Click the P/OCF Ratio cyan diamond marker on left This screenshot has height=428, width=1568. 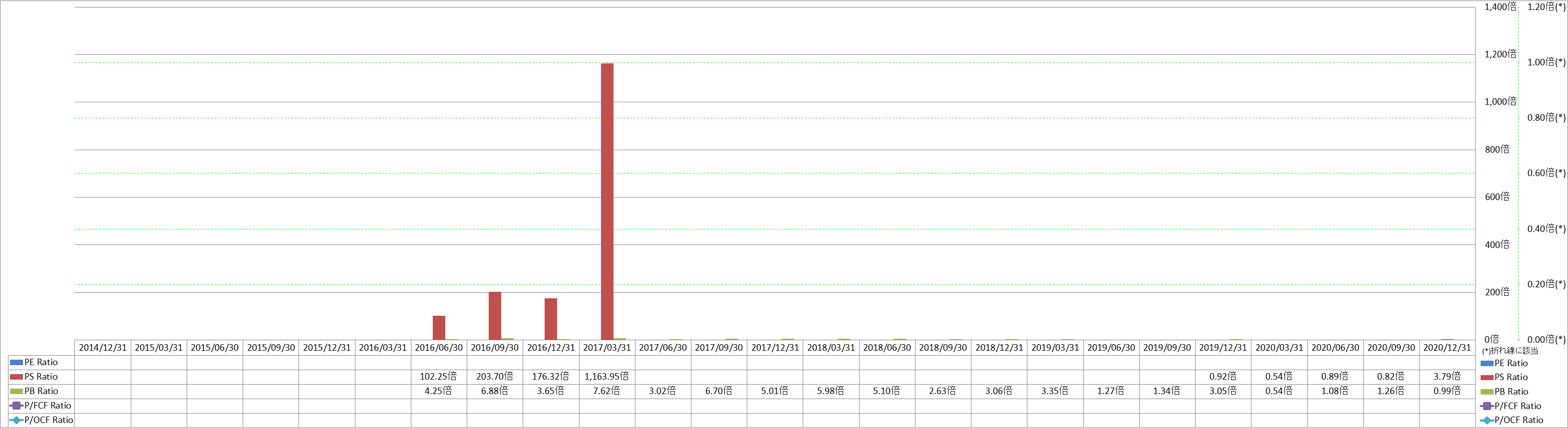click(16, 420)
